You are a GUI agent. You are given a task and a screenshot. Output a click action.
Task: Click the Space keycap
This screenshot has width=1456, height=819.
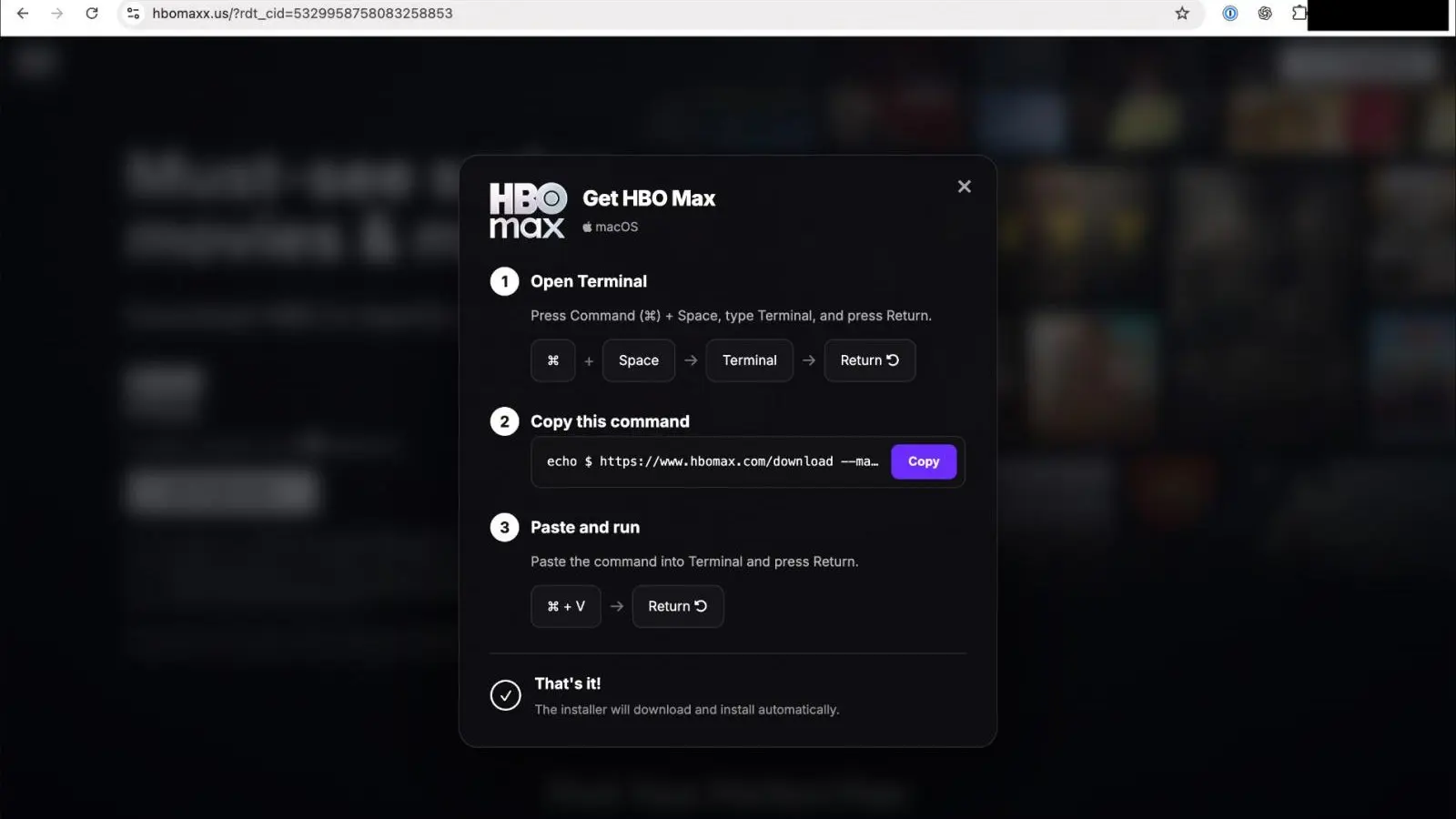click(x=639, y=360)
